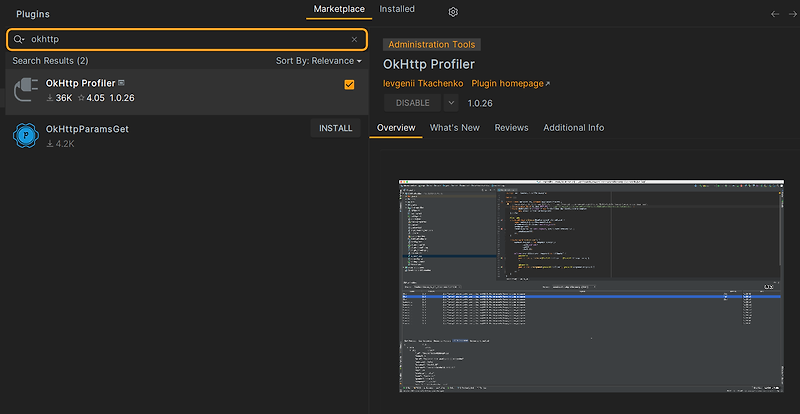
Task: Open the plugin settings gear menu
Action: (x=453, y=12)
